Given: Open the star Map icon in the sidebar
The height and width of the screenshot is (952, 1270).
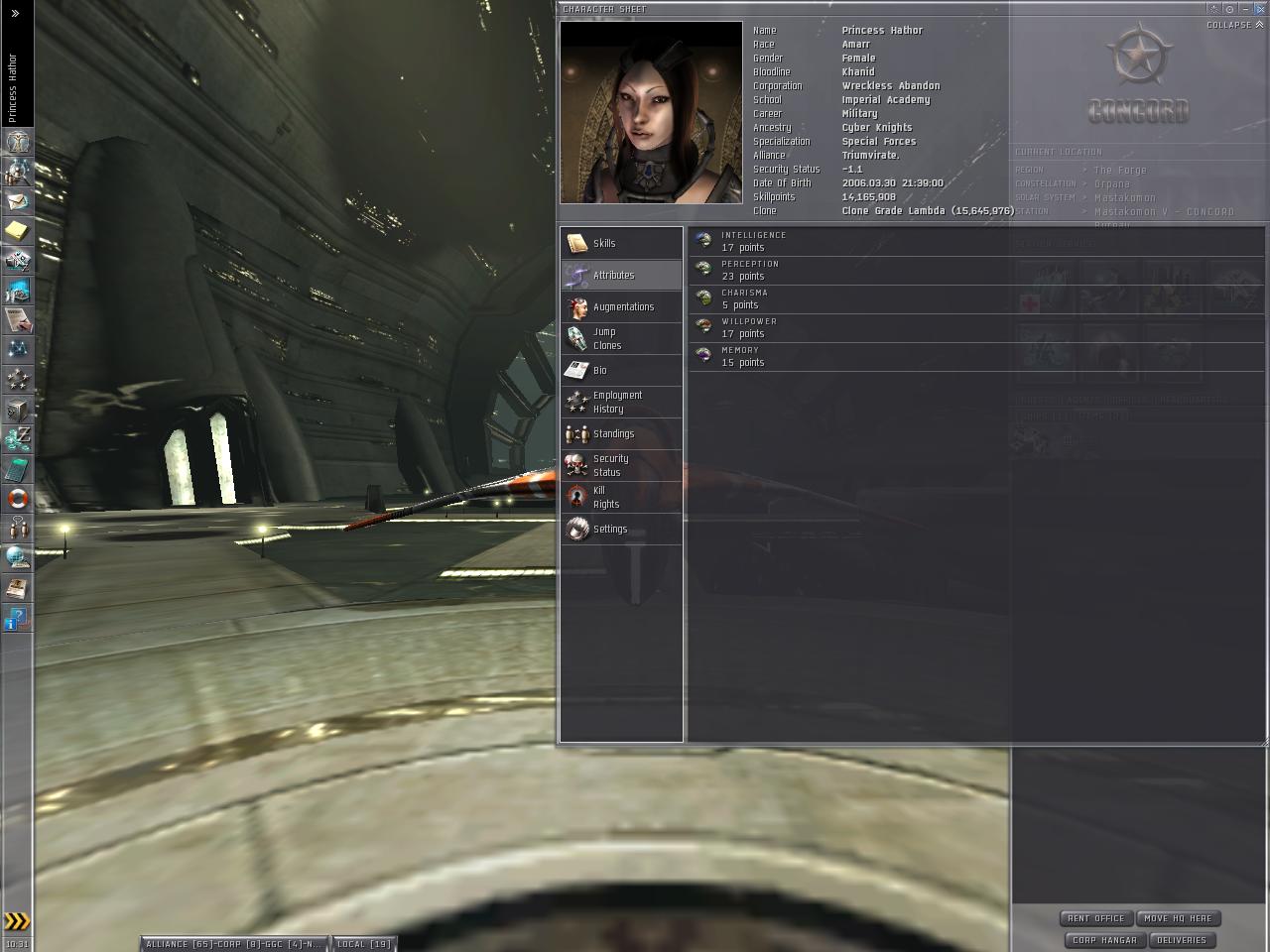Looking at the screenshot, I should click(17, 350).
